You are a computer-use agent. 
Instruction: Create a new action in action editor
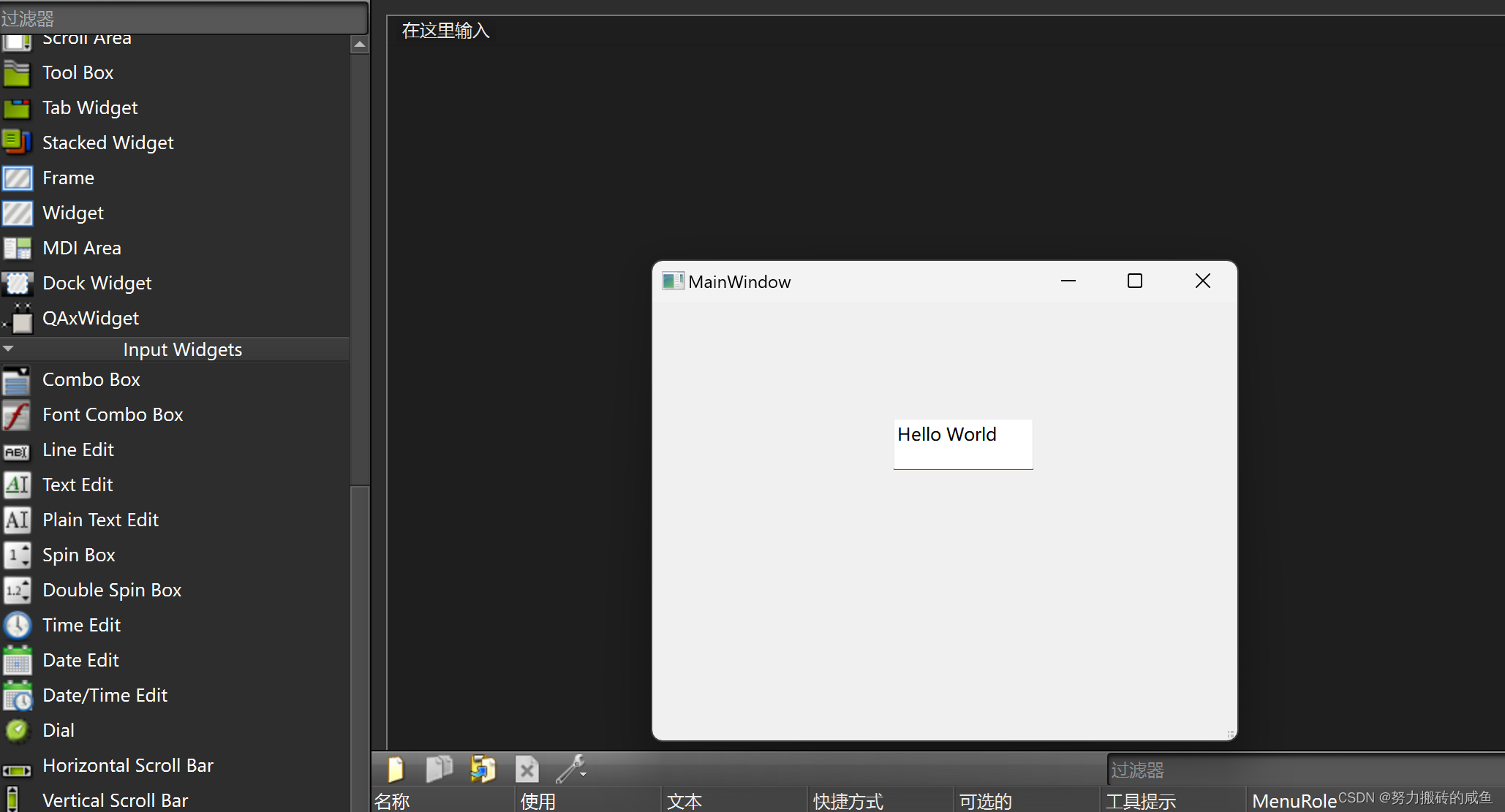pos(396,769)
